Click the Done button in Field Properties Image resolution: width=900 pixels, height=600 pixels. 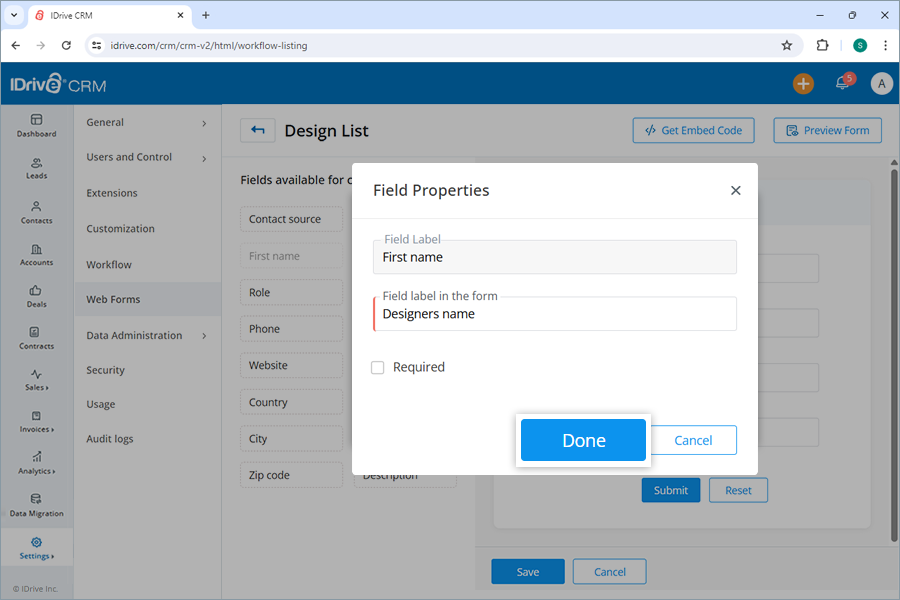coord(583,440)
